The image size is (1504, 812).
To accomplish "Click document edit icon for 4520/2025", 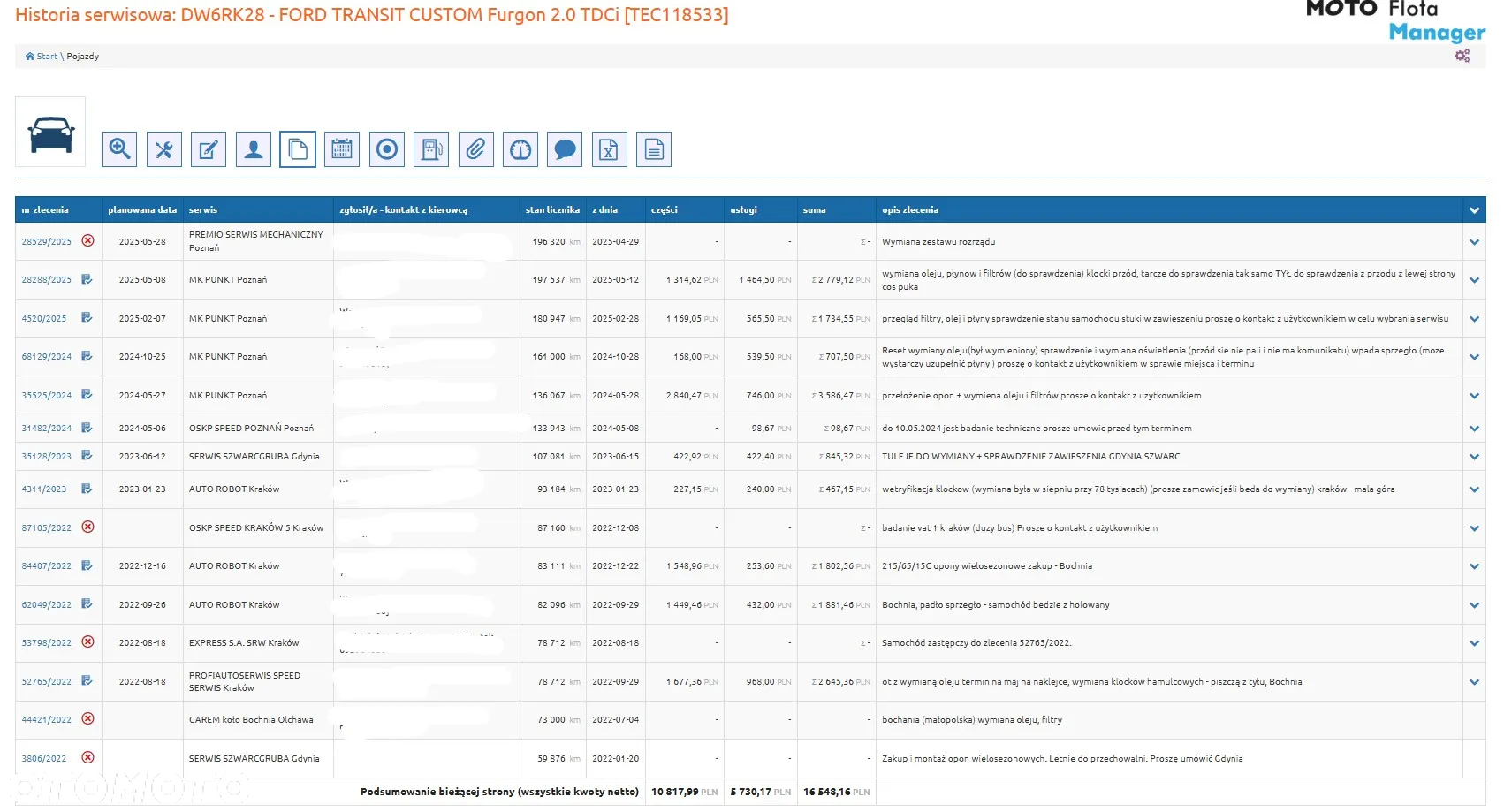I will click(x=87, y=317).
